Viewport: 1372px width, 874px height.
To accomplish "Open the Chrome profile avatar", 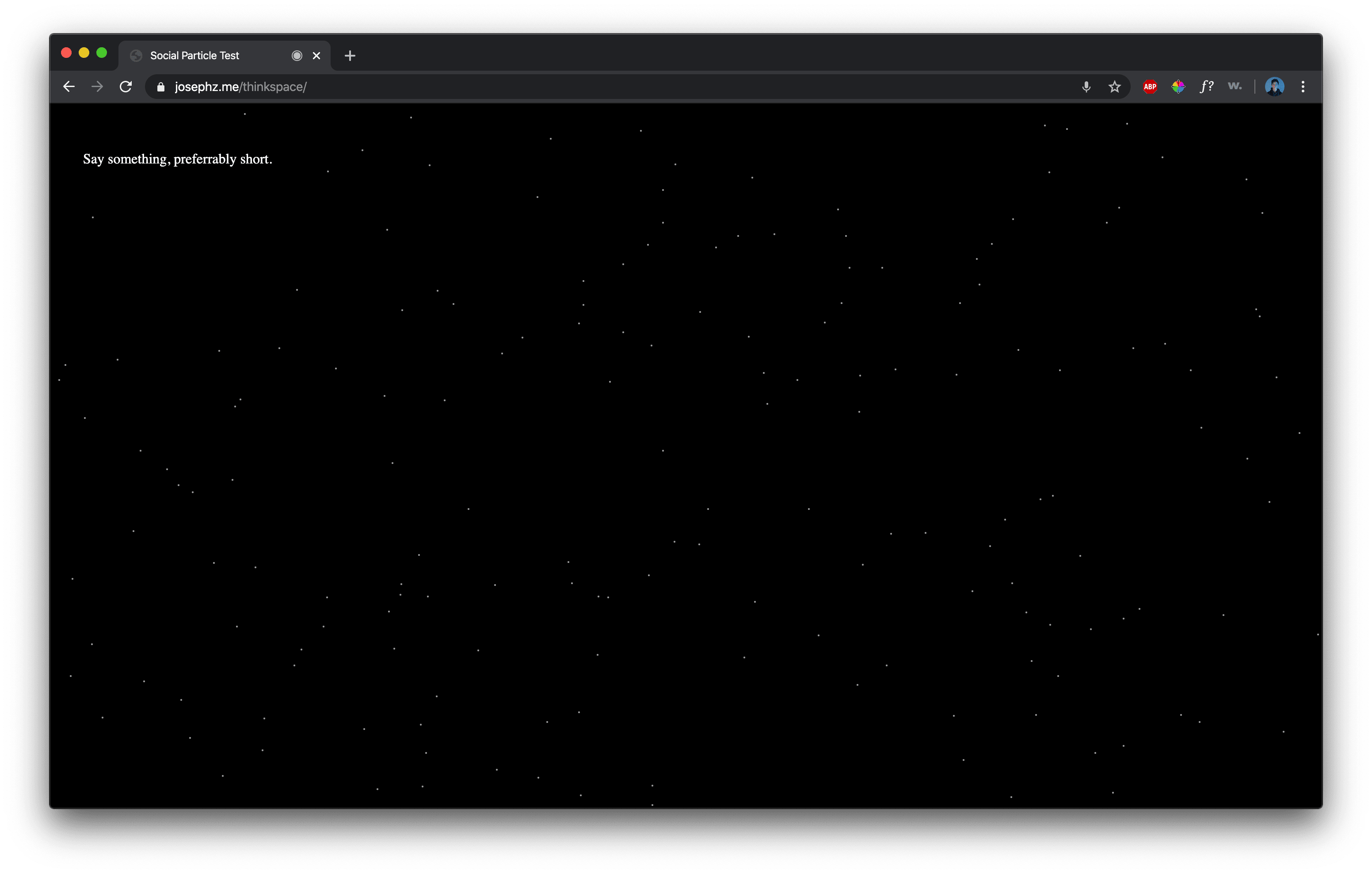I will pos(1274,87).
